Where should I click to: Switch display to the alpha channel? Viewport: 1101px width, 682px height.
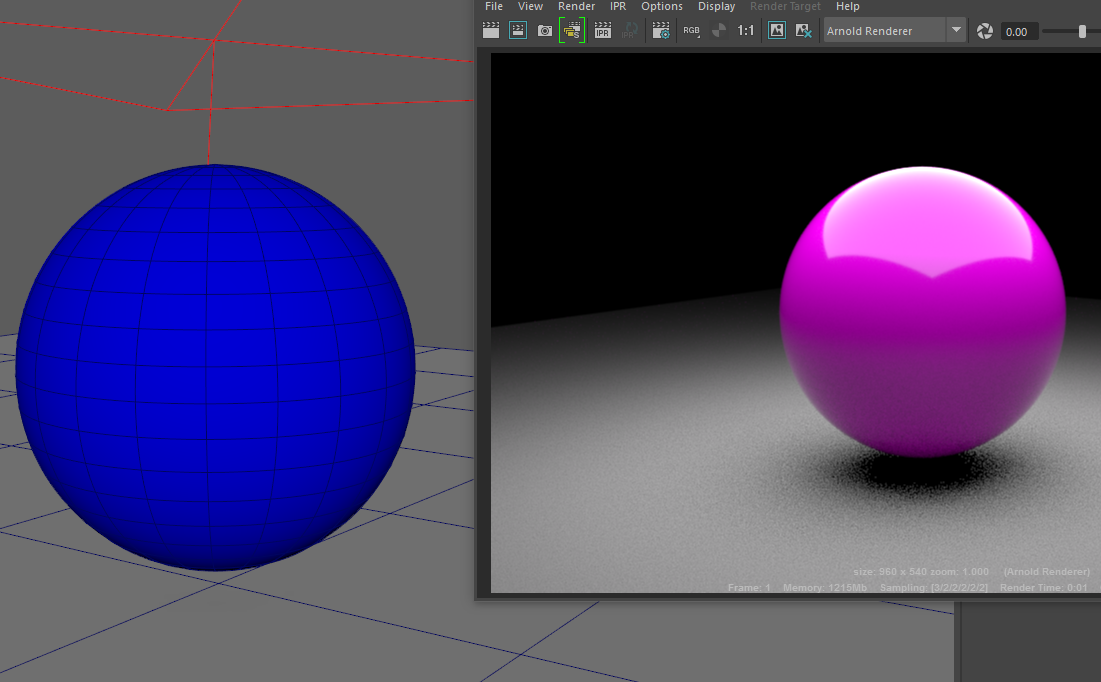point(718,30)
